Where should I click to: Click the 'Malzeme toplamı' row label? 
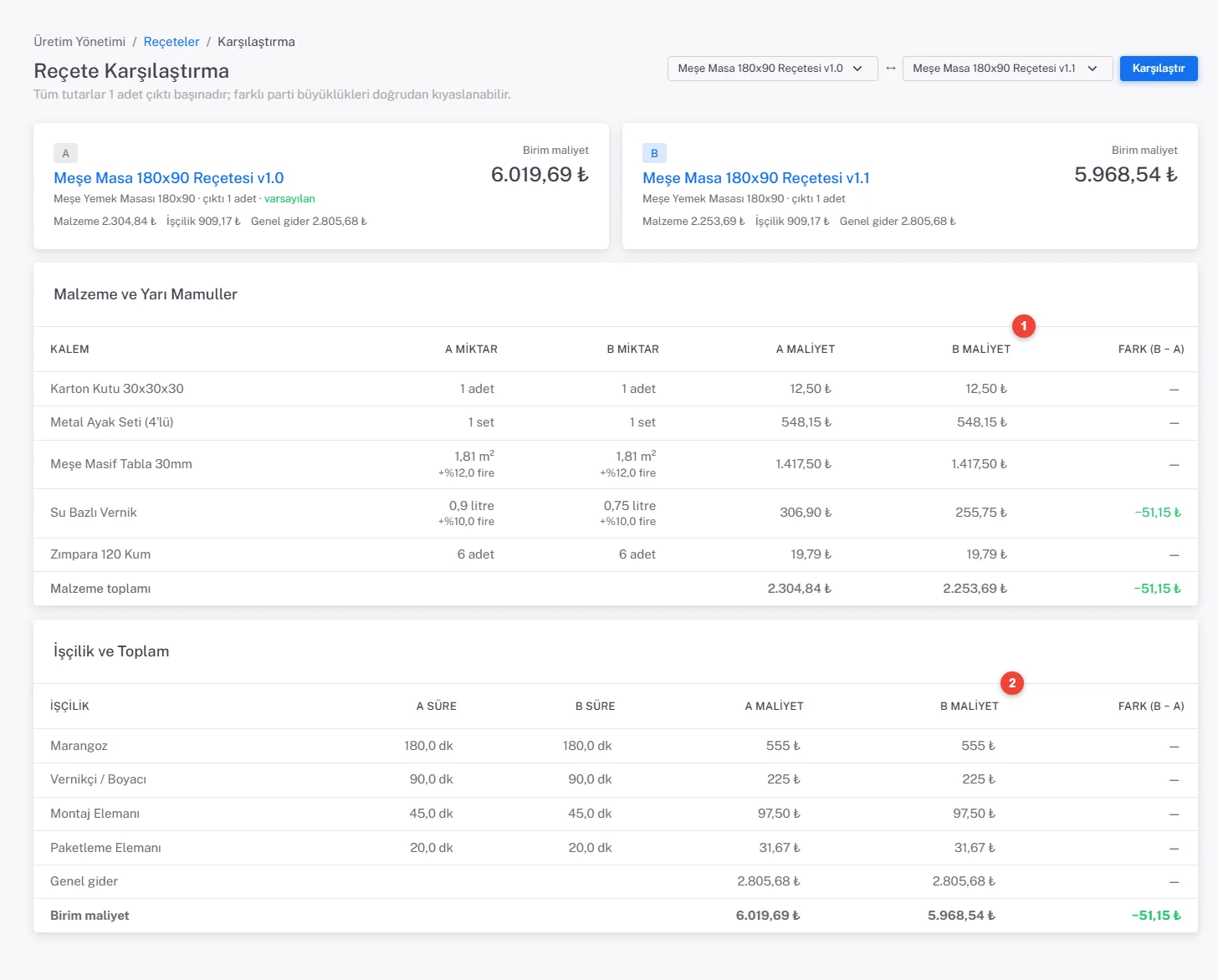[x=100, y=589]
